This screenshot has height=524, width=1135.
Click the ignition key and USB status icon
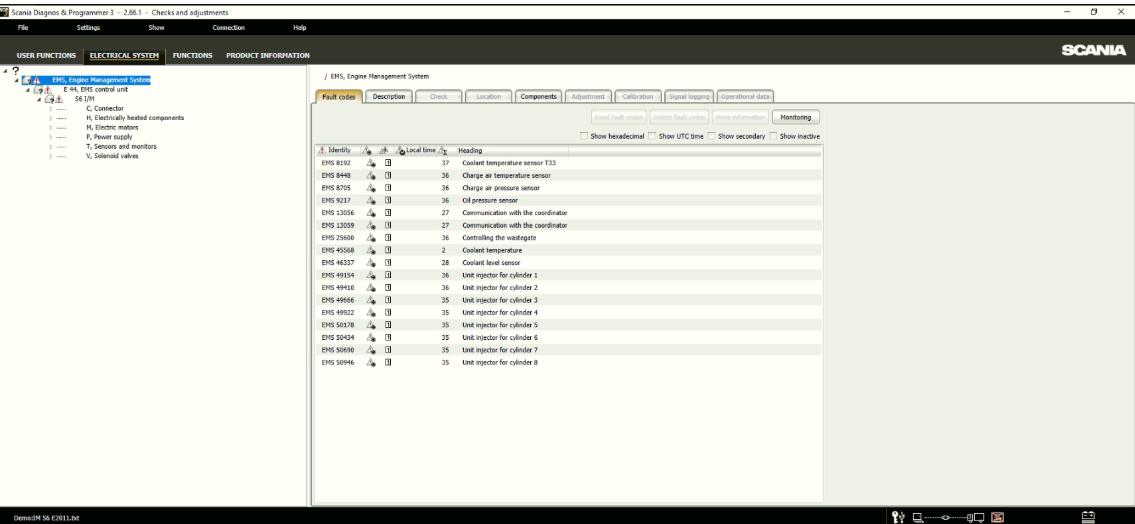[898, 517]
